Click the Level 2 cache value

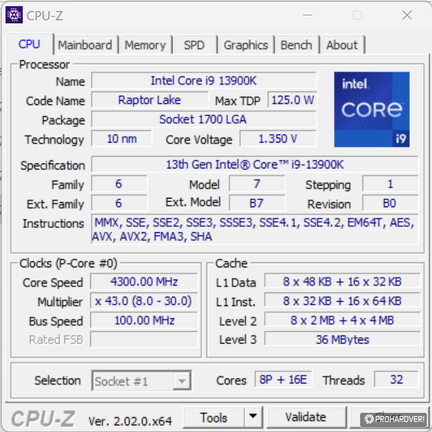pyautogui.click(x=342, y=321)
